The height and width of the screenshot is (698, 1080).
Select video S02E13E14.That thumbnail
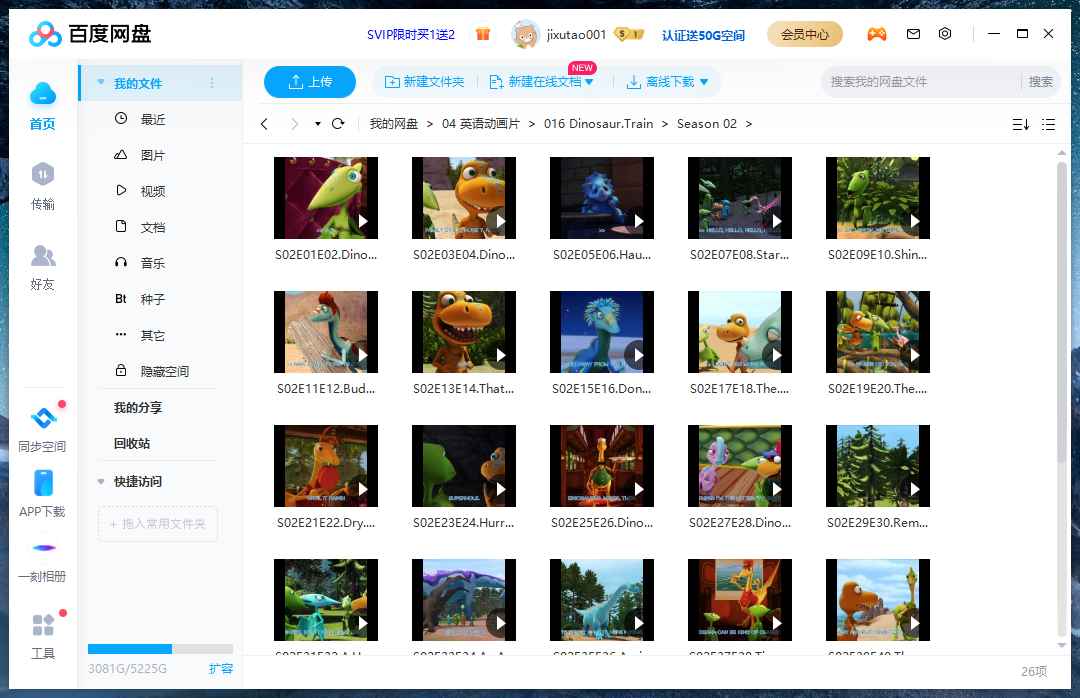(x=464, y=332)
